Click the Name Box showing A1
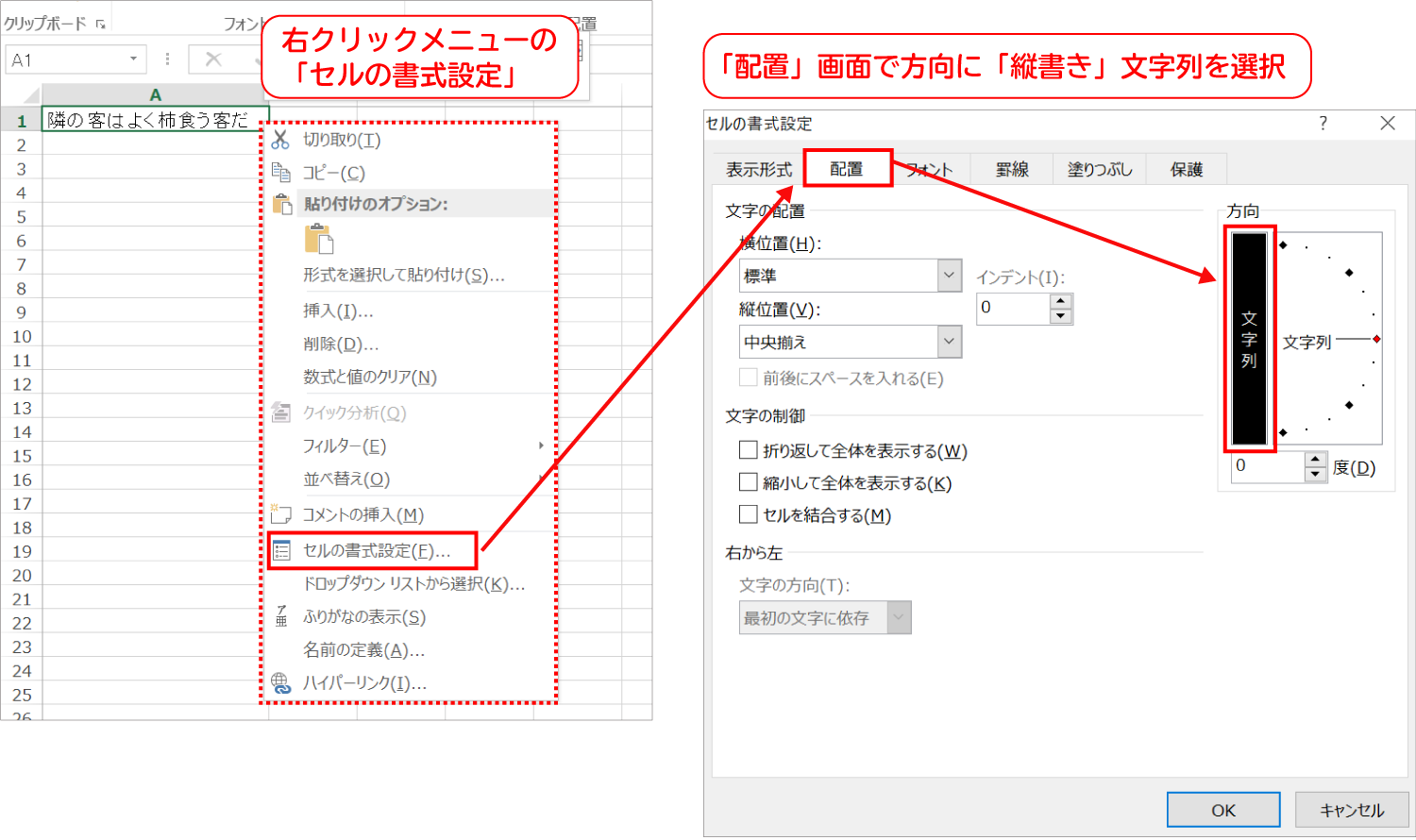 (x=66, y=59)
